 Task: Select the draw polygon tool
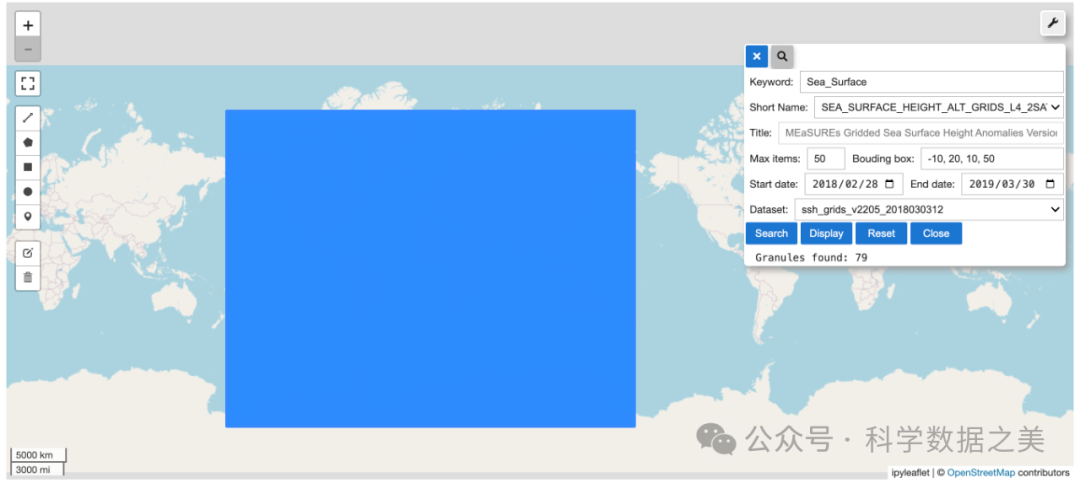(28, 142)
